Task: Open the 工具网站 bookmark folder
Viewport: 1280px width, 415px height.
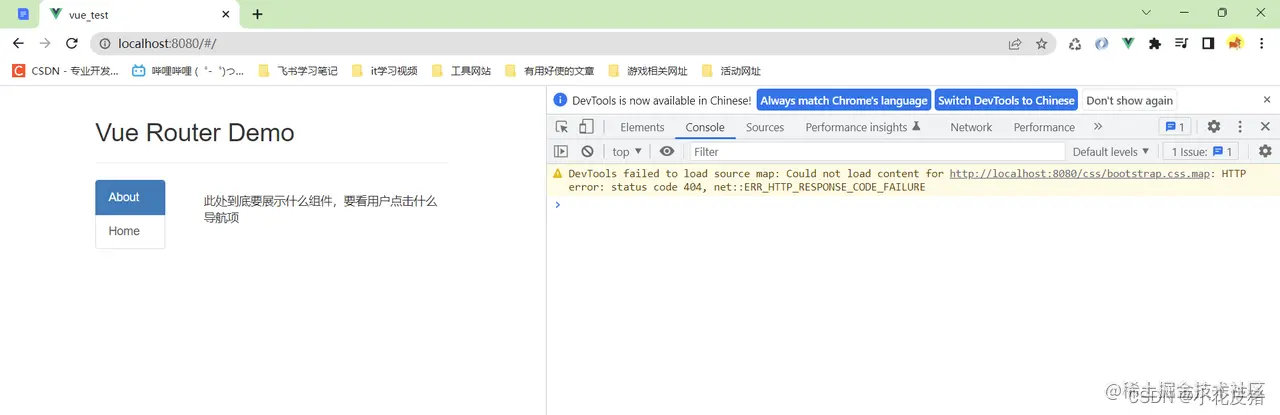Action: tap(461, 71)
